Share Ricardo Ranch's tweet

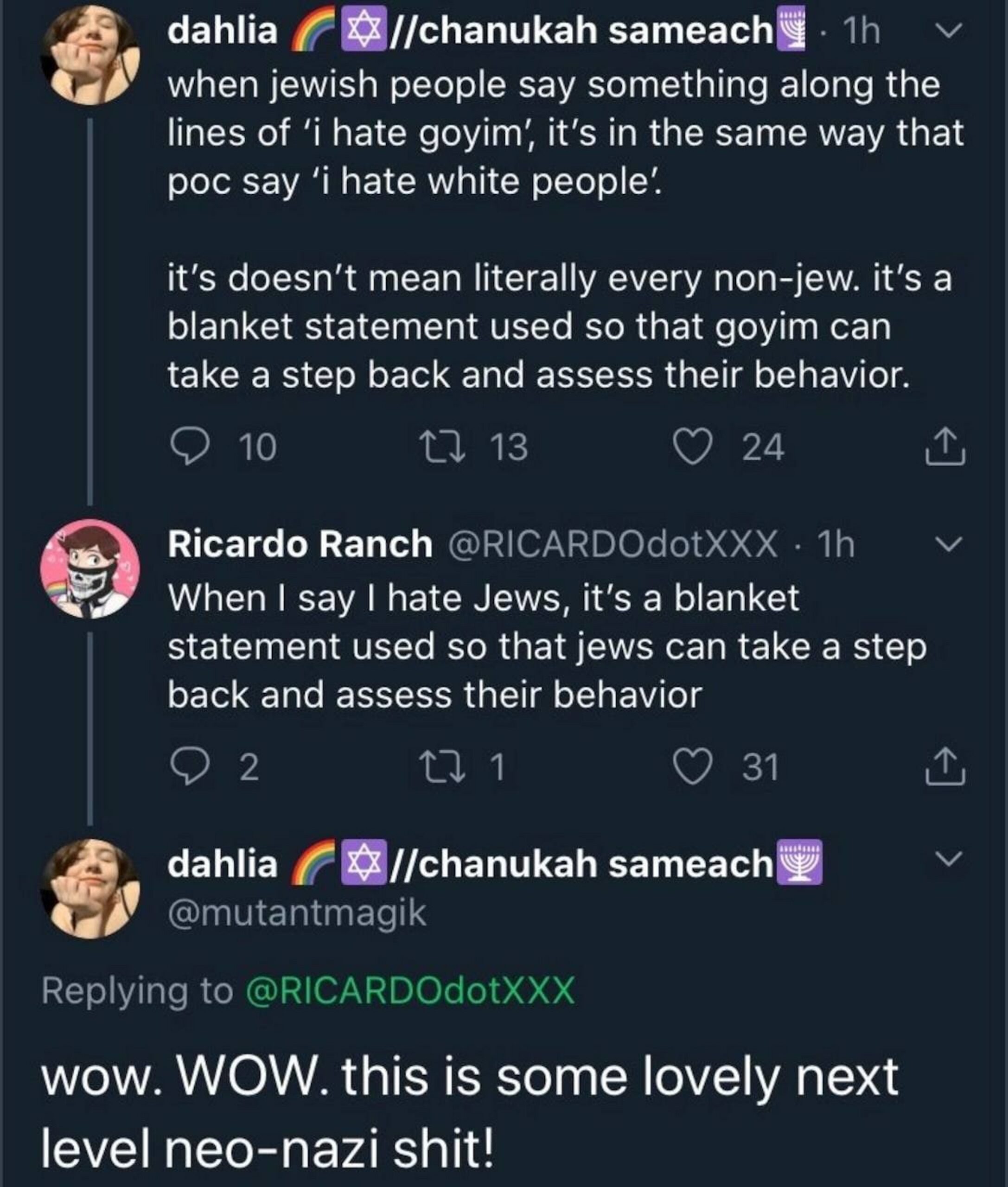(945, 767)
